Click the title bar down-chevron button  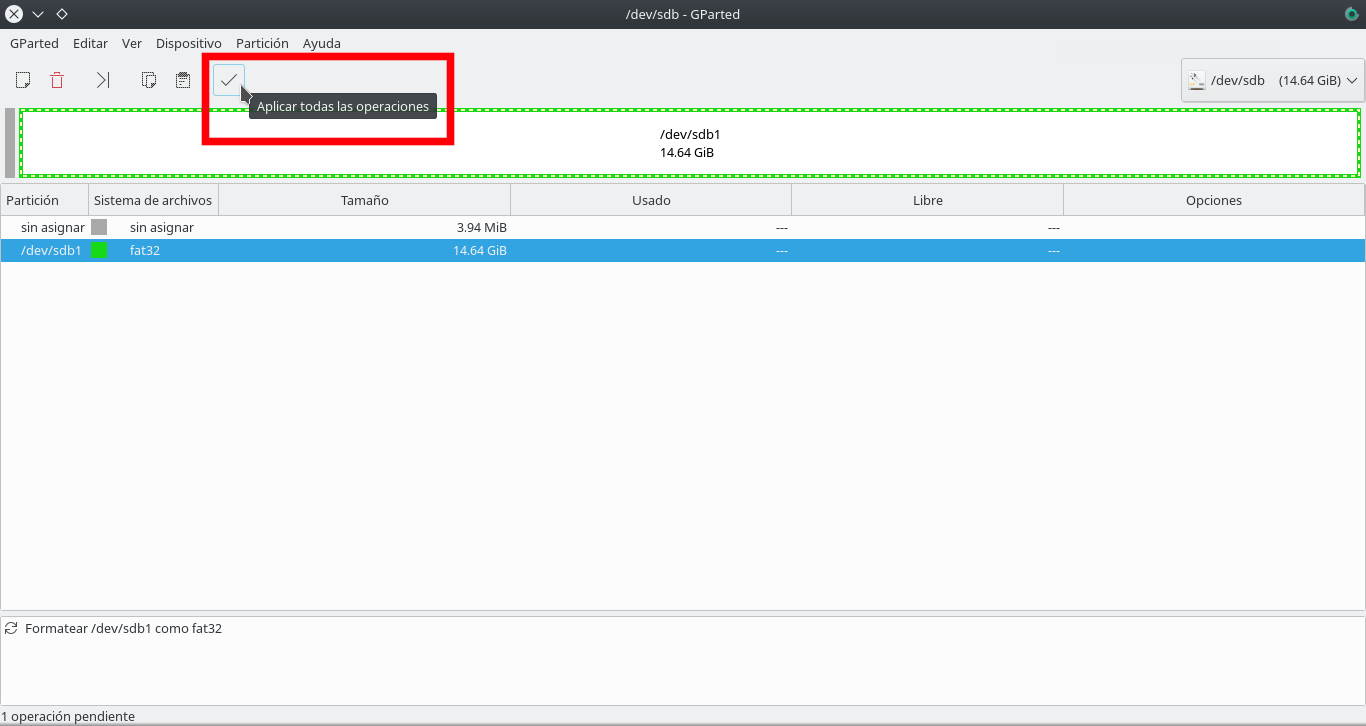(38, 14)
